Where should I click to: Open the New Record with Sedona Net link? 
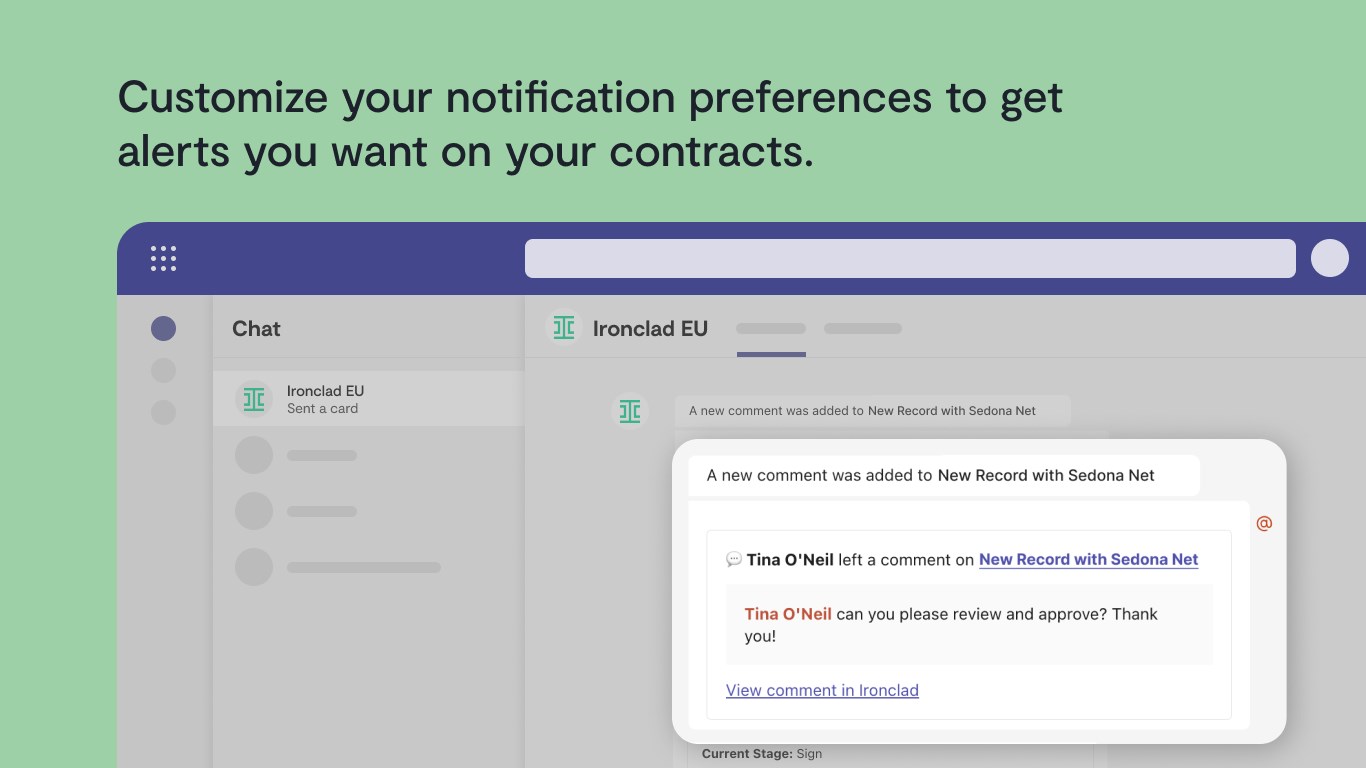coord(1088,560)
